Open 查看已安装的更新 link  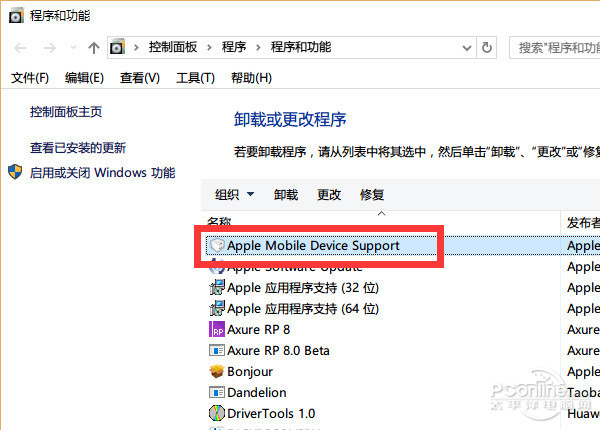coord(78,148)
